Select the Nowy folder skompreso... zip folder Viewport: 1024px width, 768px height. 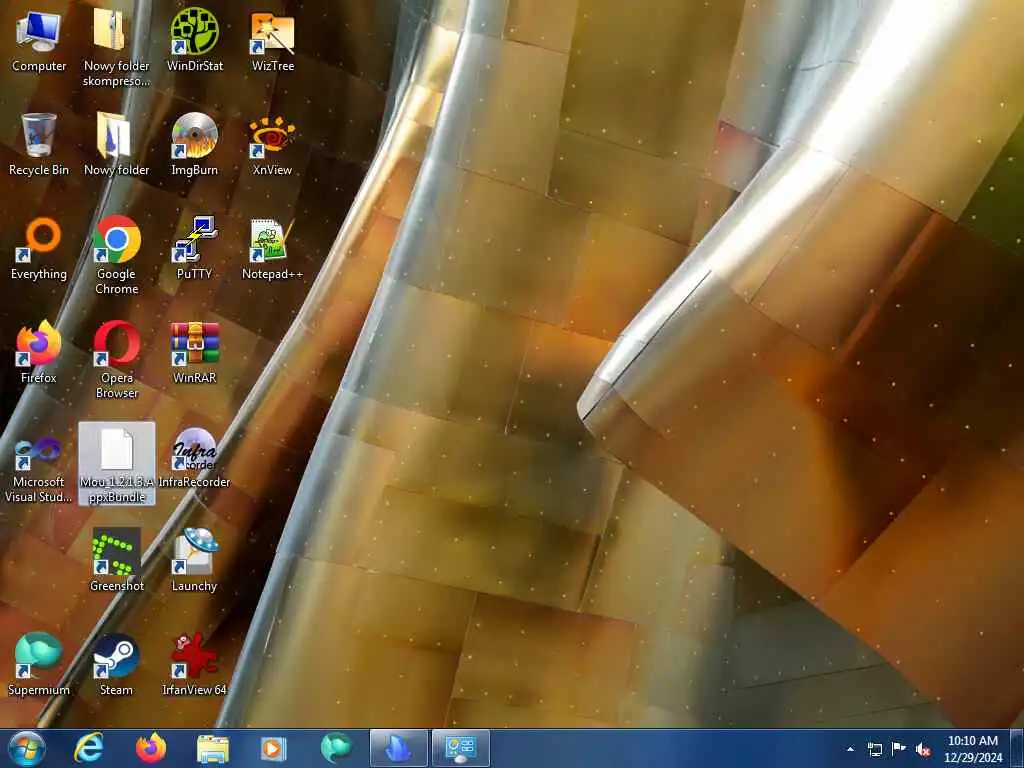116,47
